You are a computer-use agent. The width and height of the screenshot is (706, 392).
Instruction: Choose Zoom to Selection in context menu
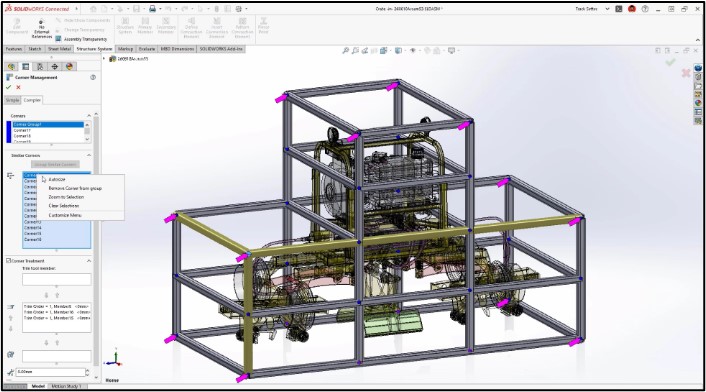click(66, 197)
